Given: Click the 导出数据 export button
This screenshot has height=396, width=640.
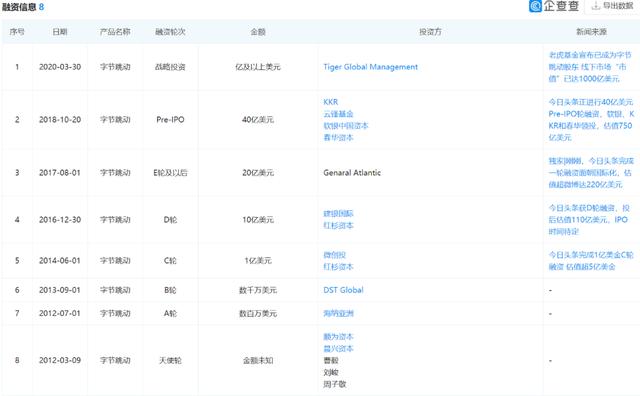Looking at the screenshot, I should point(612,6).
